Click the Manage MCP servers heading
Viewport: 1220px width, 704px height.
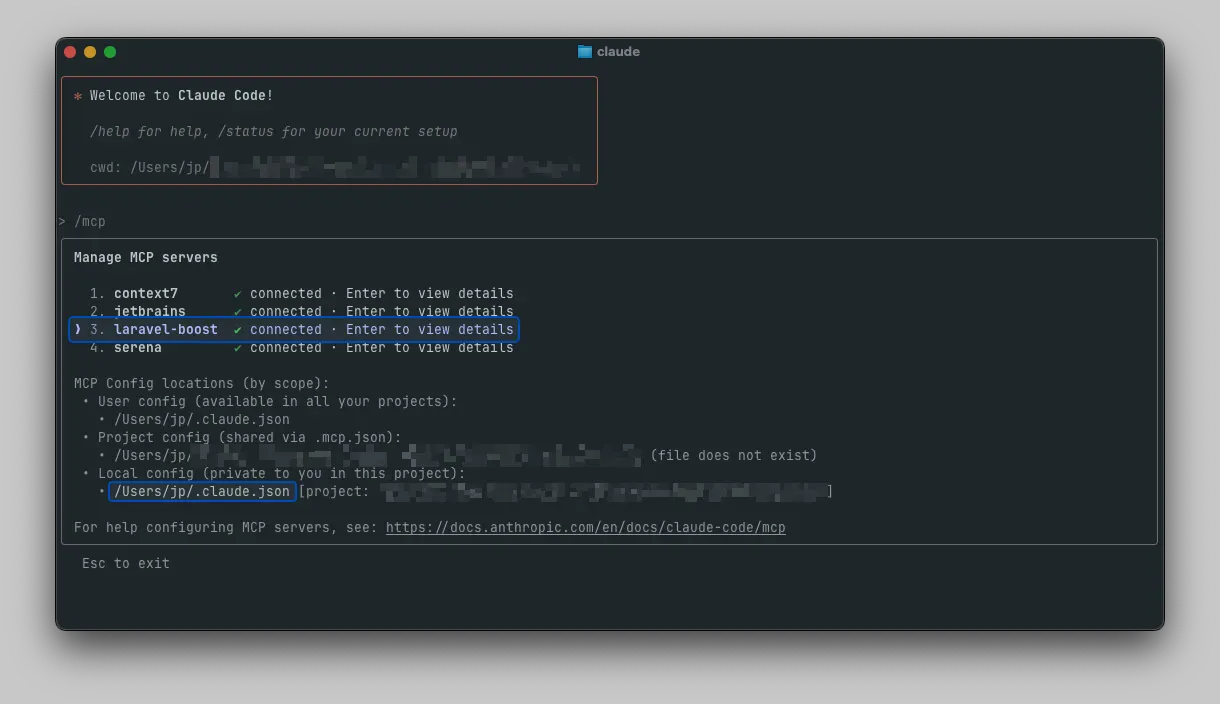146,257
